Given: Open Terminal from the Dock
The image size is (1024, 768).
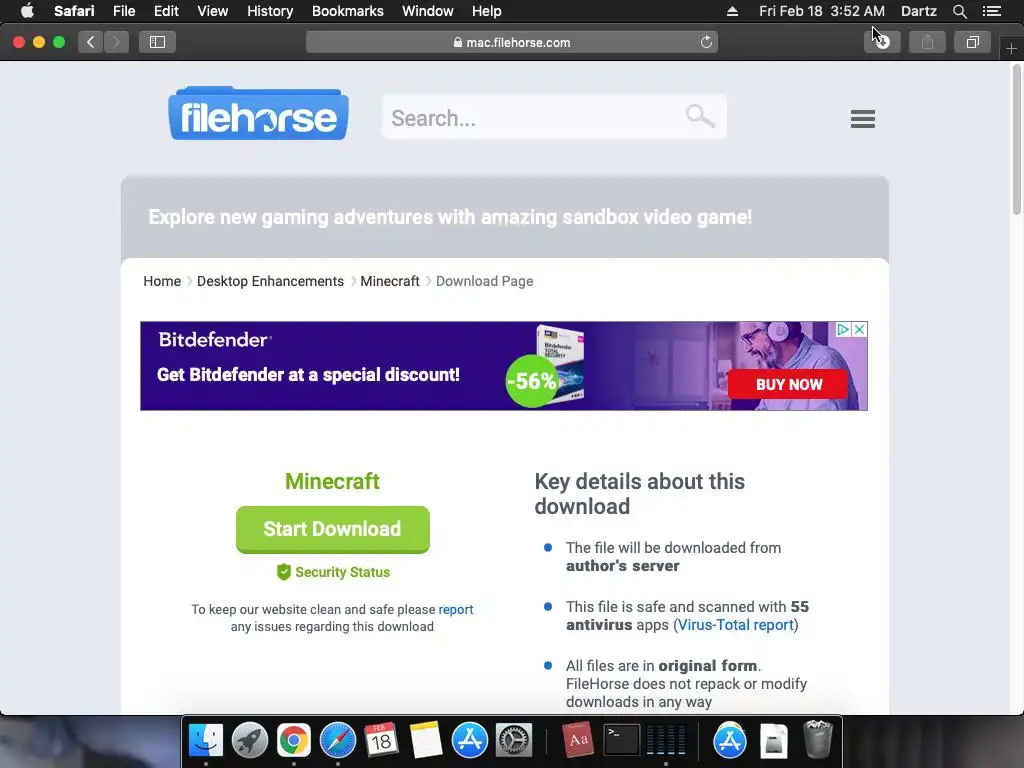Looking at the screenshot, I should (621, 741).
